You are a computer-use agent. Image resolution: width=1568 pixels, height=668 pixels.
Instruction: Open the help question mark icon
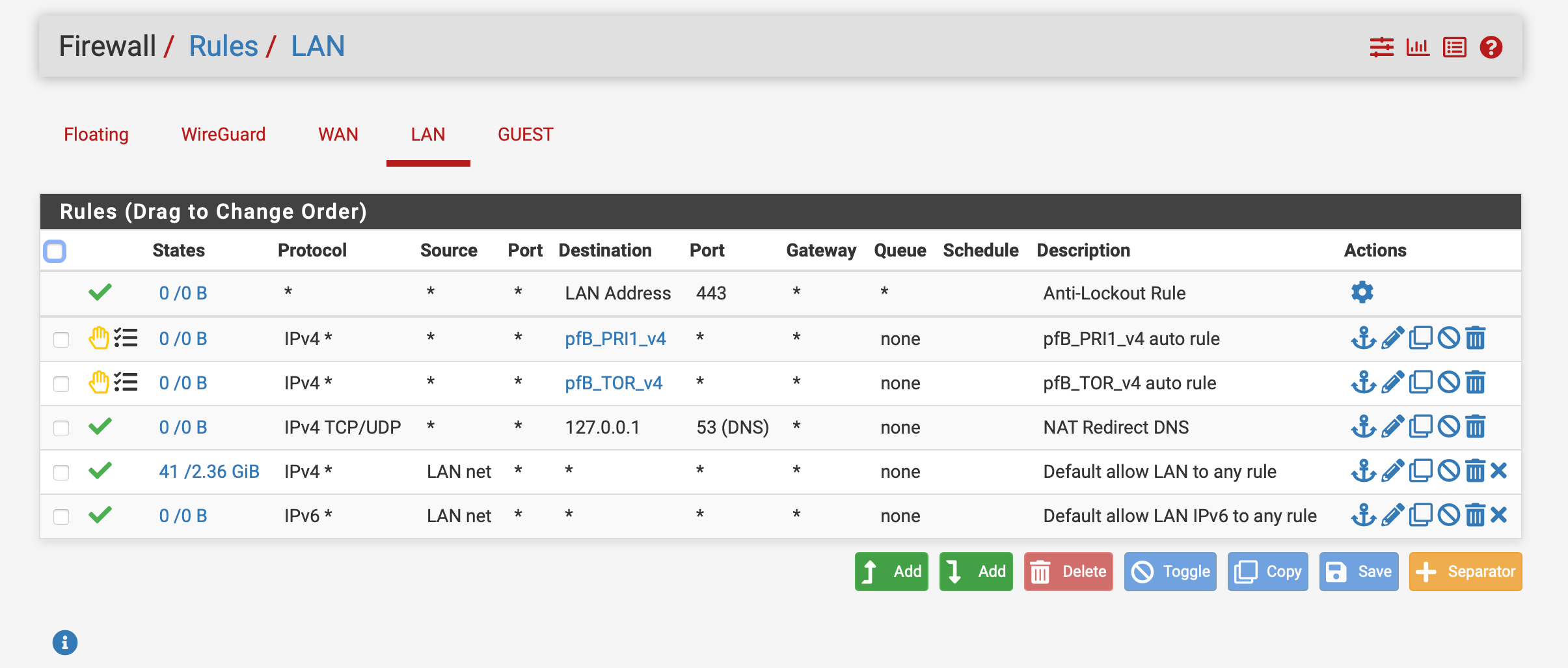click(1491, 46)
